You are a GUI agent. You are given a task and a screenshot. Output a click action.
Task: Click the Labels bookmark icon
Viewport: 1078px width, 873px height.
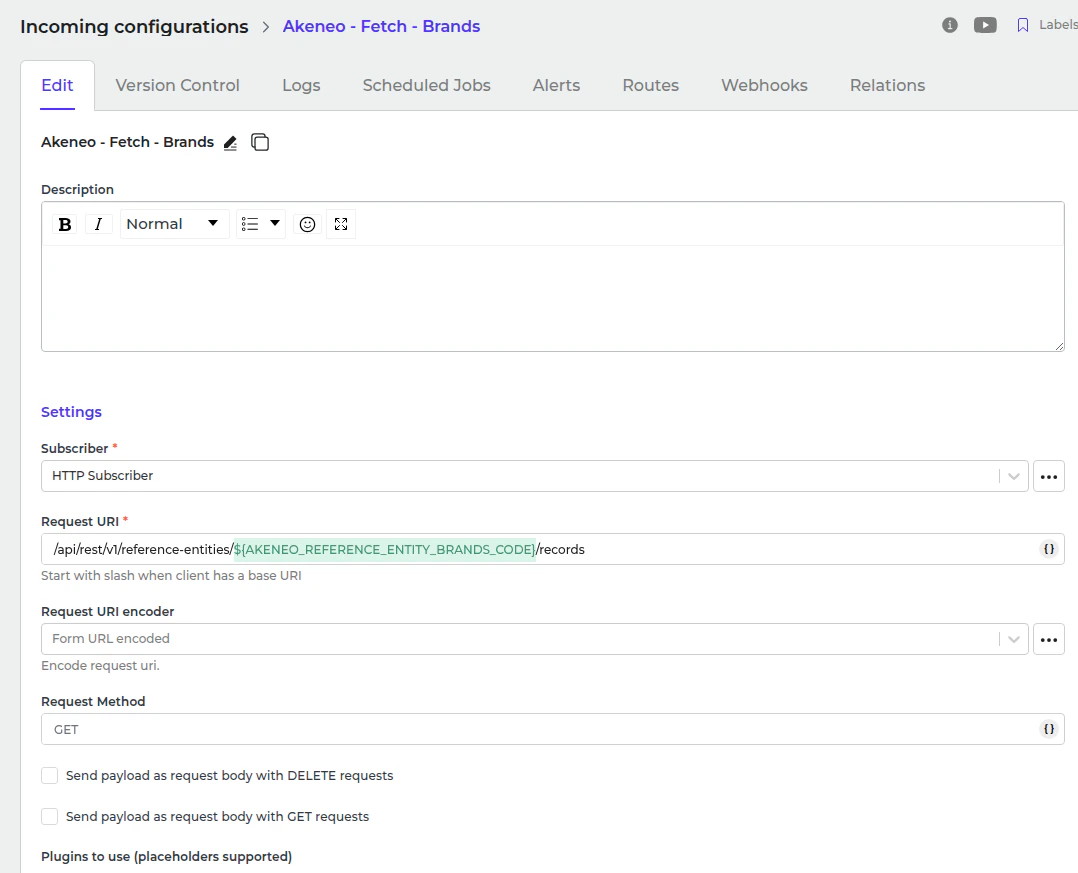(1023, 25)
